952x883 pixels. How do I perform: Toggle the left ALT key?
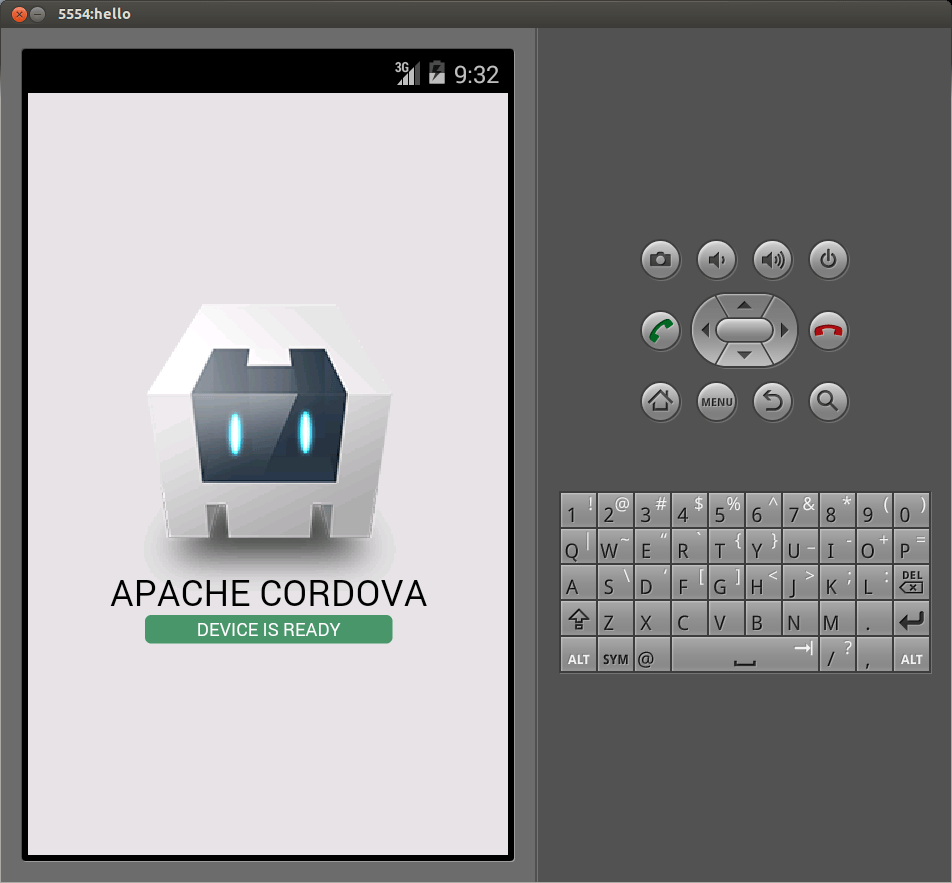578,657
